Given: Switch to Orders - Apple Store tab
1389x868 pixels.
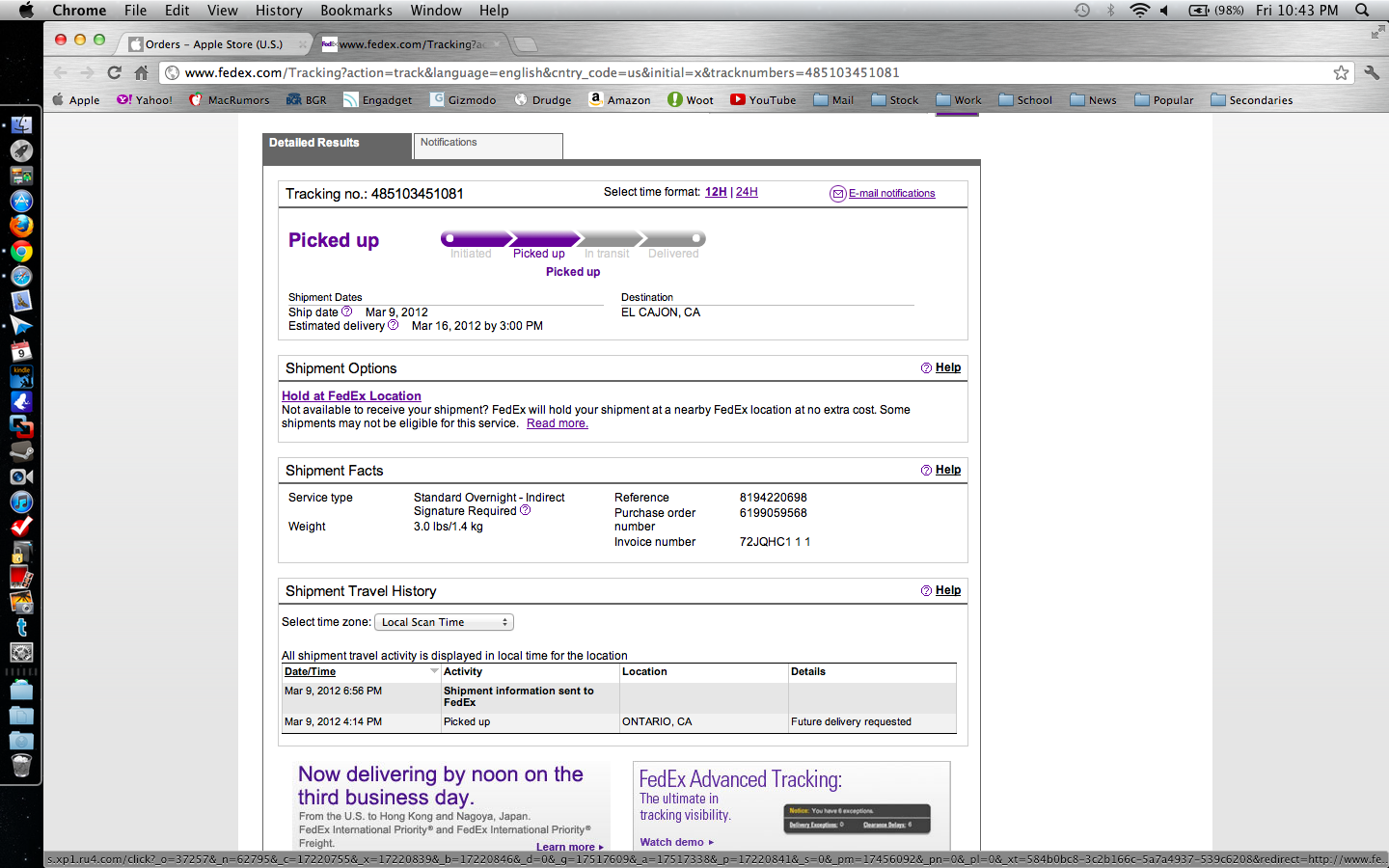Looking at the screenshot, I should coord(213,44).
